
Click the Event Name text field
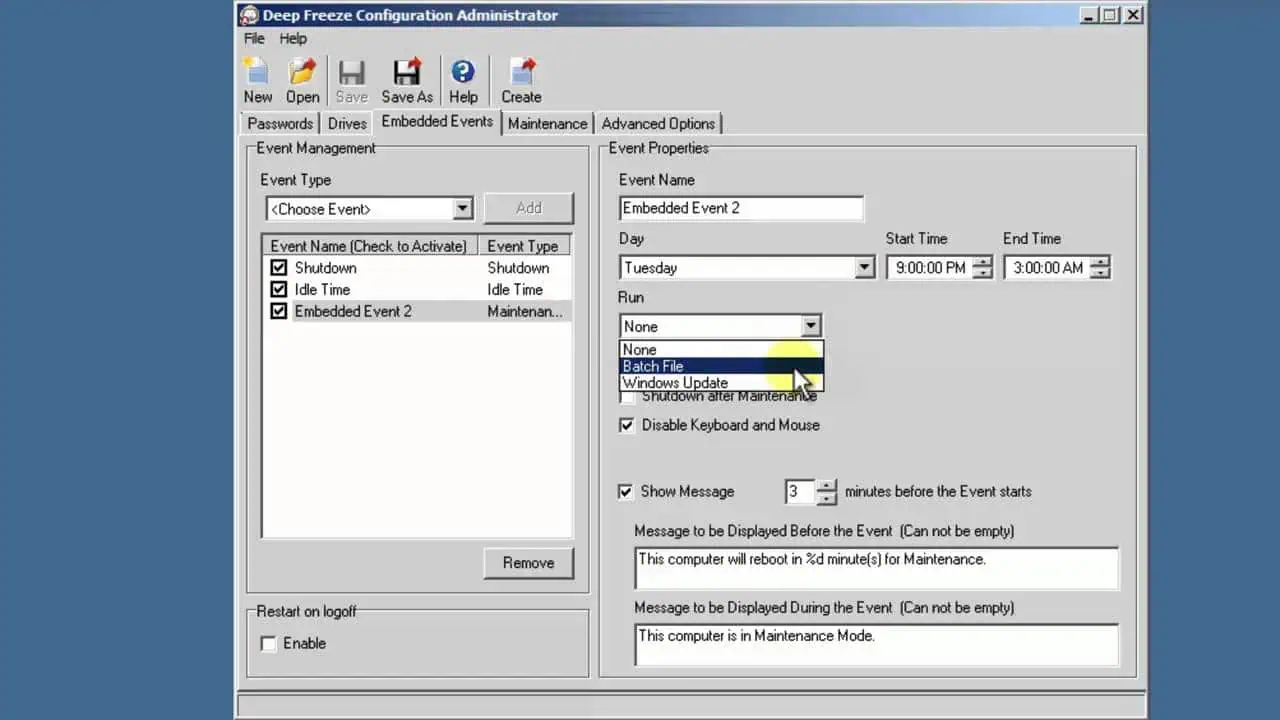click(x=741, y=208)
